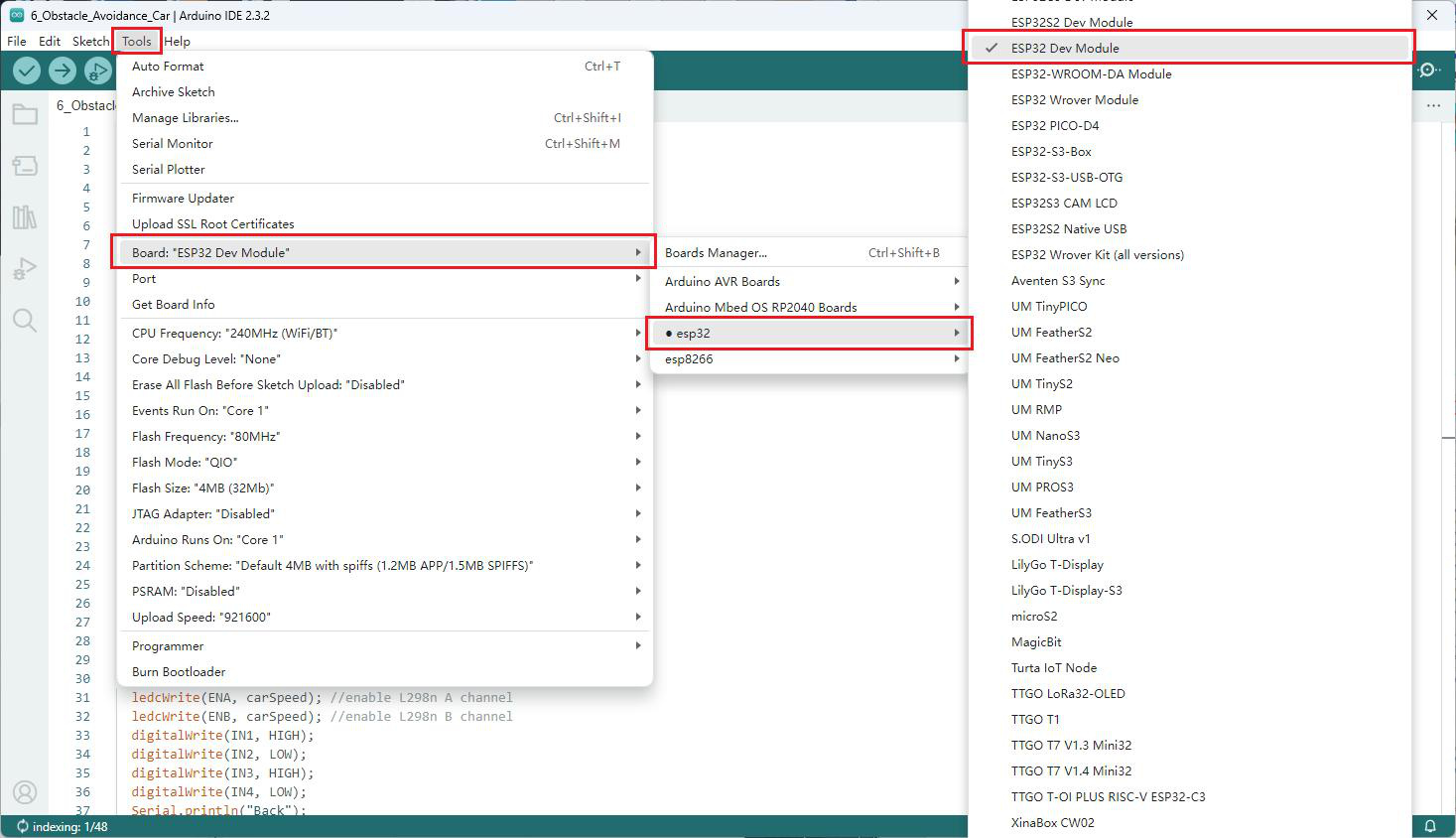Open Boards Manager... entry
The height and width of the screenshot is (838, 1456).
coord(809,252)
